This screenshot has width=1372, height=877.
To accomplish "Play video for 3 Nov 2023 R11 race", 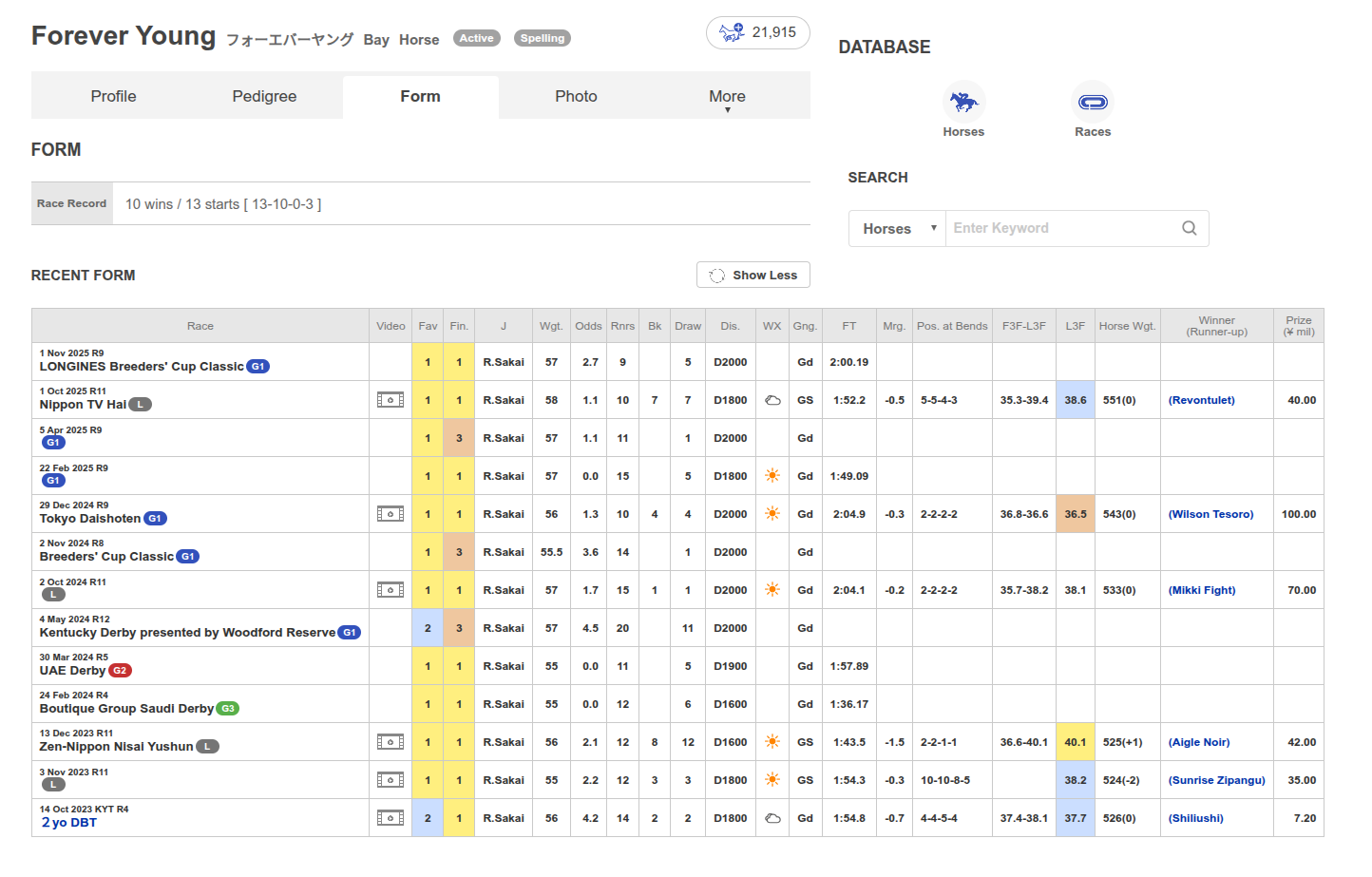I will [x=391, y=780].
